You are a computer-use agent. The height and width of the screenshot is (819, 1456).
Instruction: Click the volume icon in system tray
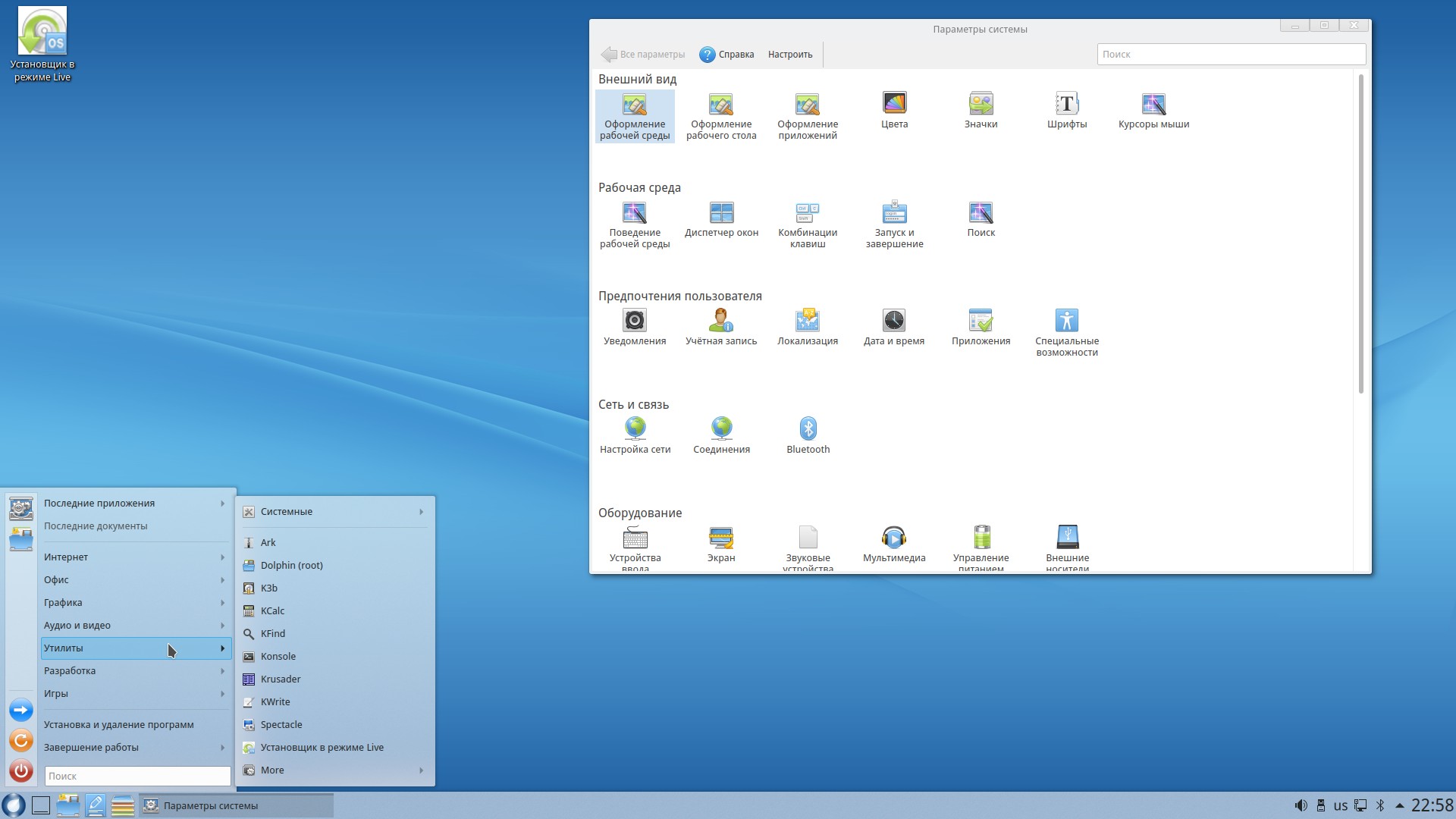pyautogui.click(x=1301, y=805)
